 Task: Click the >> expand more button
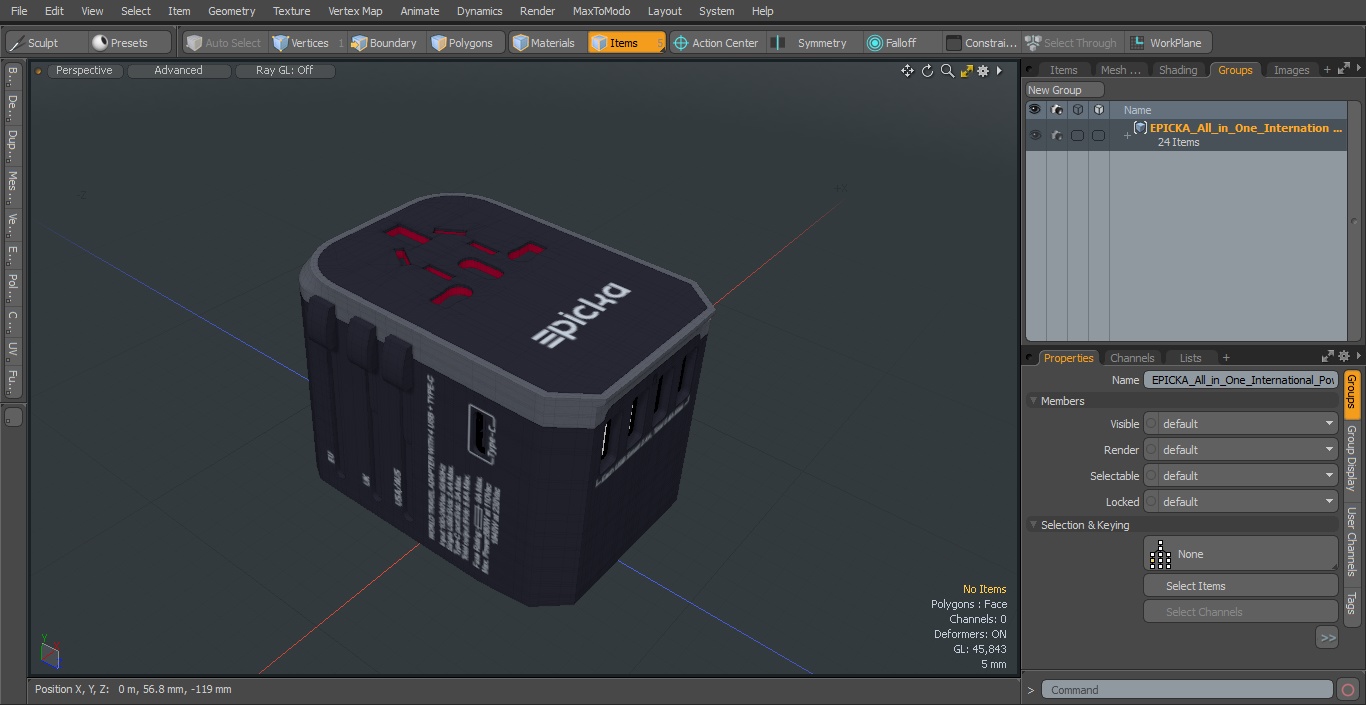tap(1327, 638)
